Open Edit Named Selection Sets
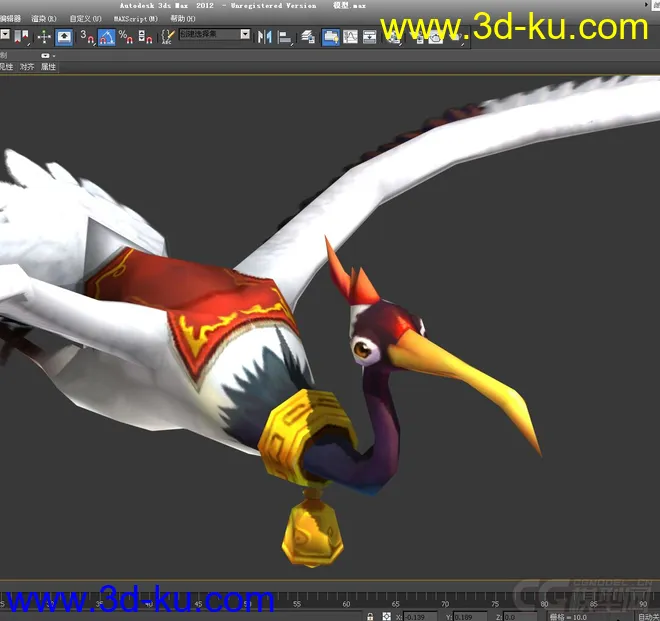Image resolution: width=660 pixels, height=621 pixels. coord(168,37)
